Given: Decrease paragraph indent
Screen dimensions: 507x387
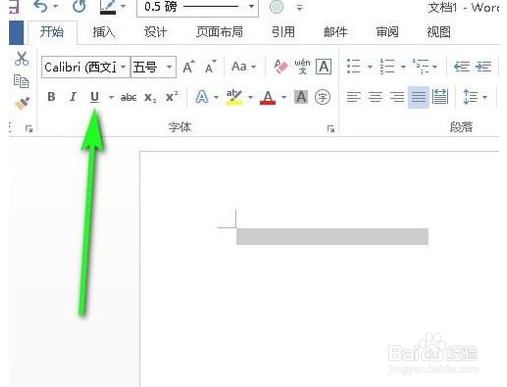Looking at the screenshot, I should click(x=462, y=67).
